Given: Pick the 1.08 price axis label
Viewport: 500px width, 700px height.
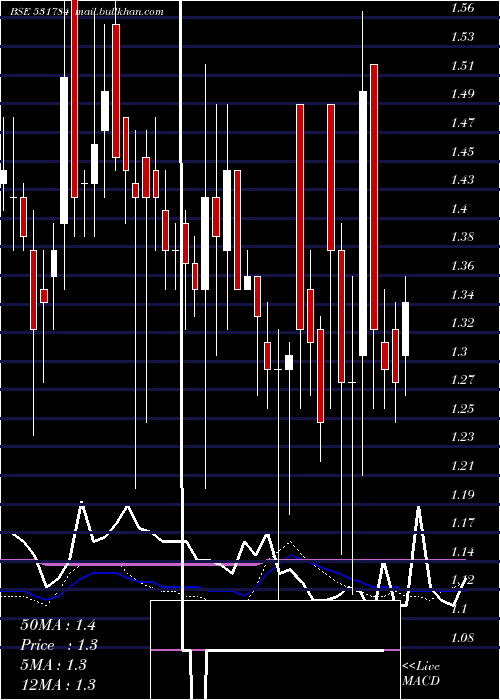Looking at the screenshot, I should pos(462,638).
